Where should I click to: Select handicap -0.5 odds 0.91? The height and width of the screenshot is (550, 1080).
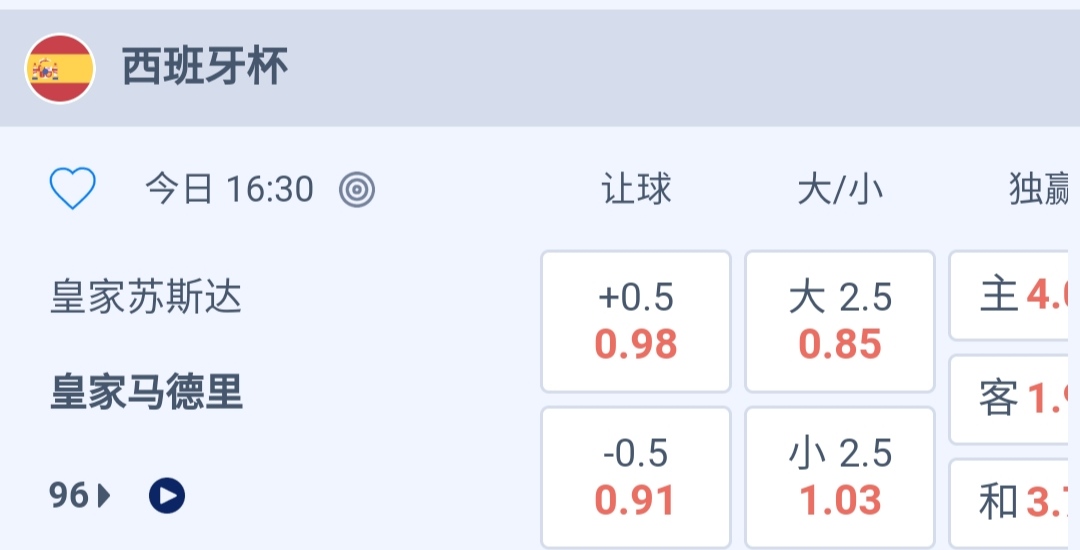point(636,477)
